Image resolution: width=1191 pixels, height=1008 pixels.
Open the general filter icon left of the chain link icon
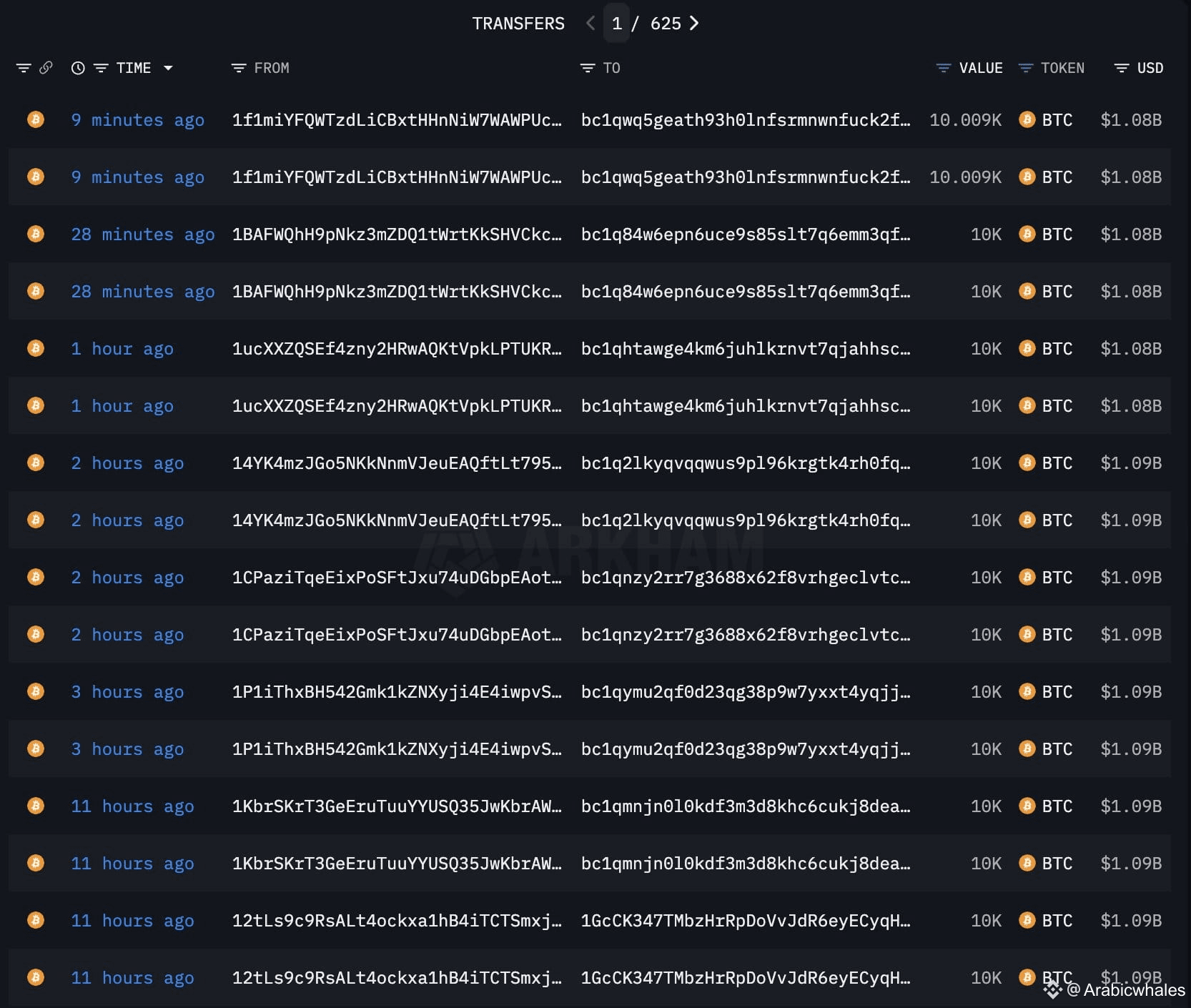pyautogui.click(x=24, y=68)
